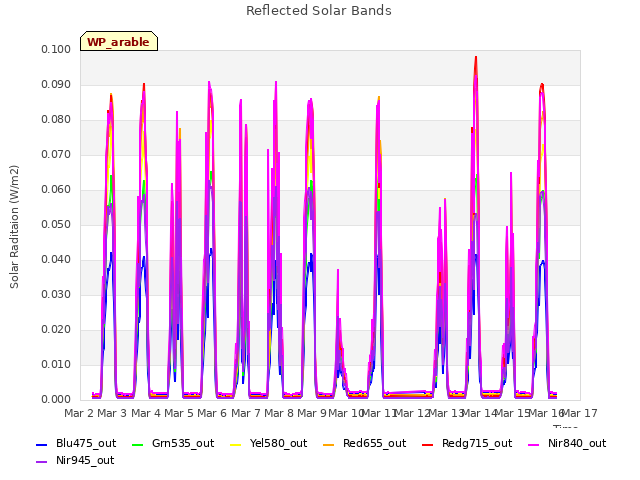Screen dimensions: 640x480
Task: Click the 0.040 y-axis tick label
Action: (56, 260)
